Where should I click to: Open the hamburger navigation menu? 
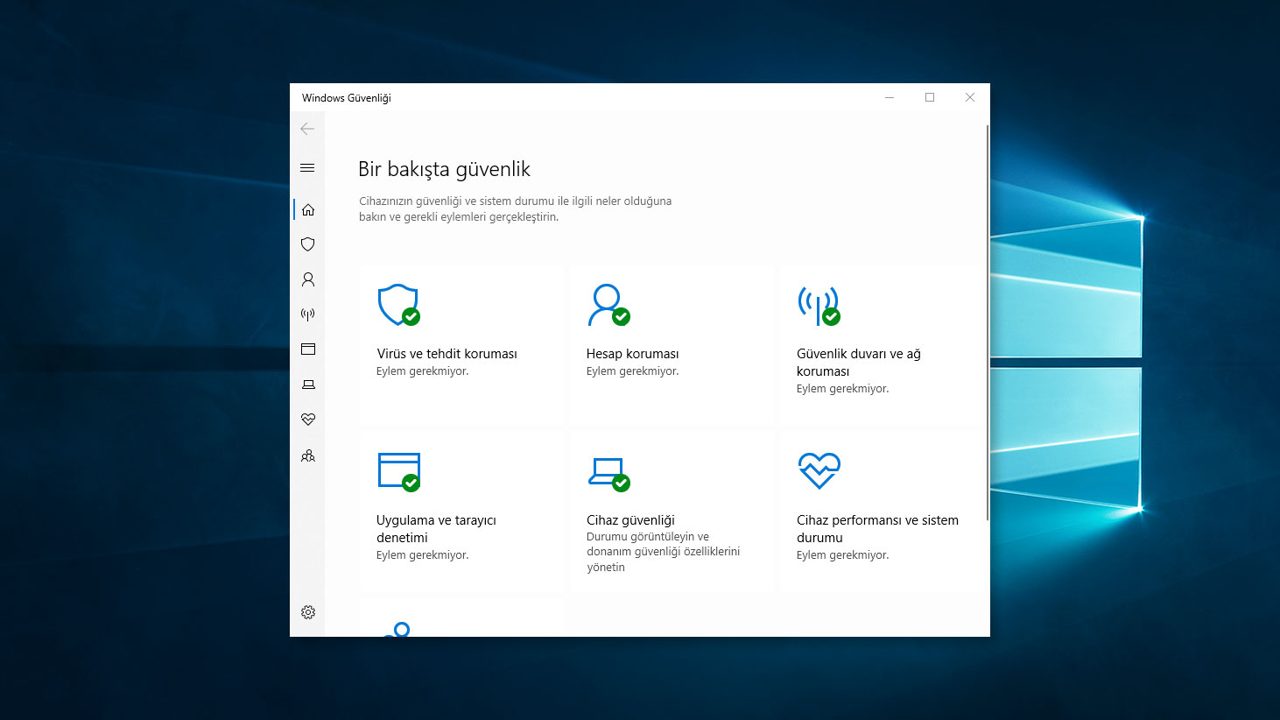pyautogui.click(x=307, y=168)
